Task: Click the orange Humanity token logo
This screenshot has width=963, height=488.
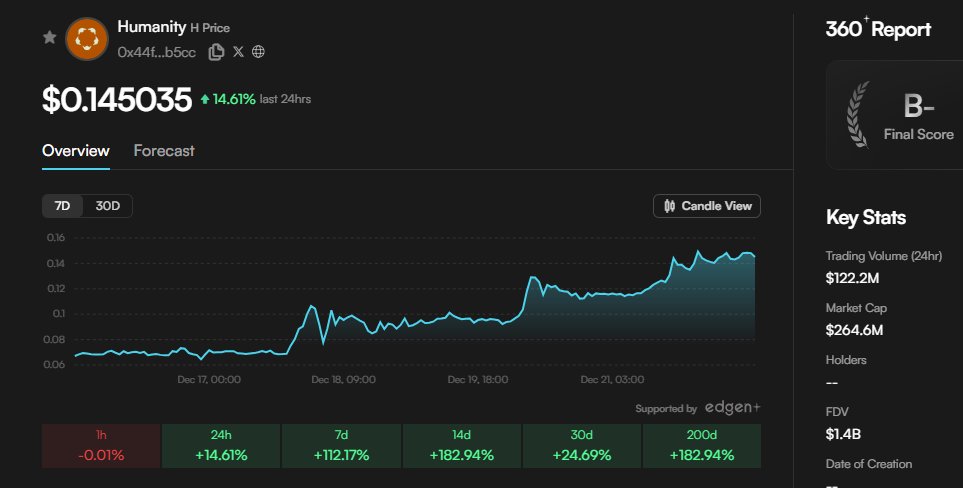Action: 86,38
